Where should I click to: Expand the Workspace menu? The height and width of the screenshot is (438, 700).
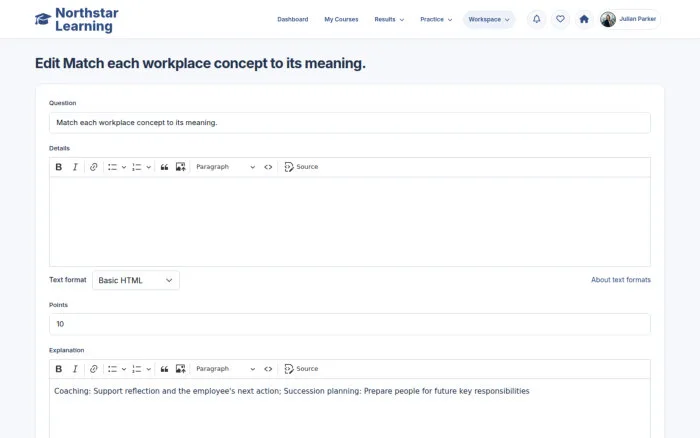pos(489,19)
